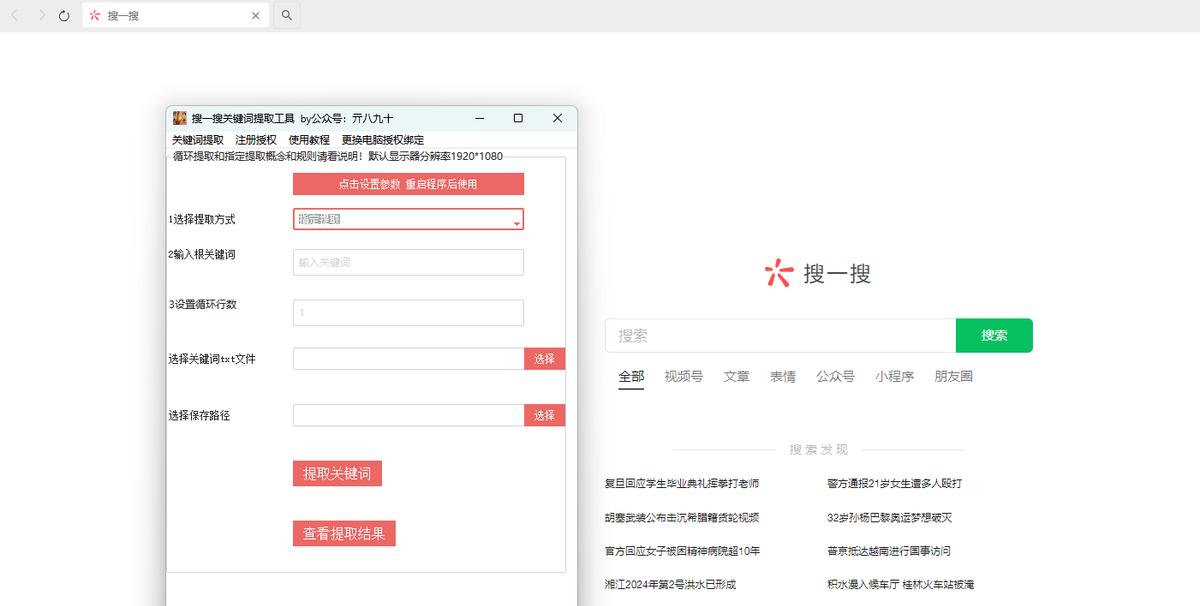Open the 选择提取方式 extraction method dropdown
The width and height of the screenshot is (1200, 606).
click(407, 219)
